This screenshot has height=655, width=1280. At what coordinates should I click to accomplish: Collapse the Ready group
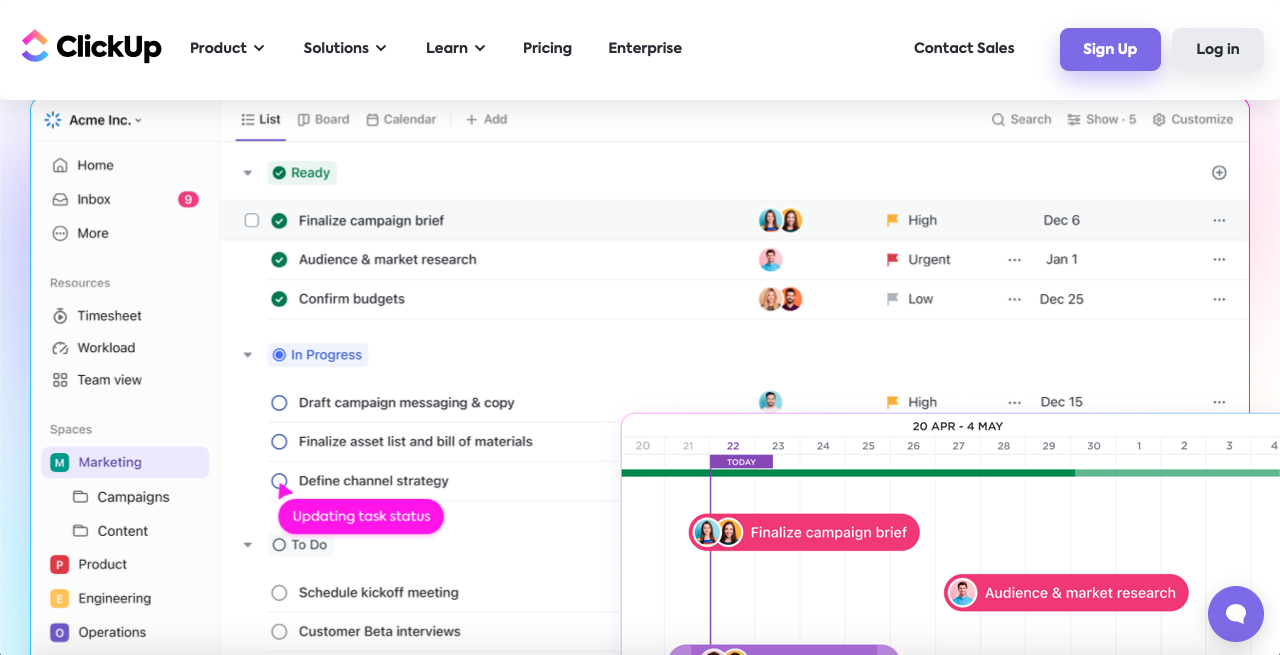click(247, 172)
